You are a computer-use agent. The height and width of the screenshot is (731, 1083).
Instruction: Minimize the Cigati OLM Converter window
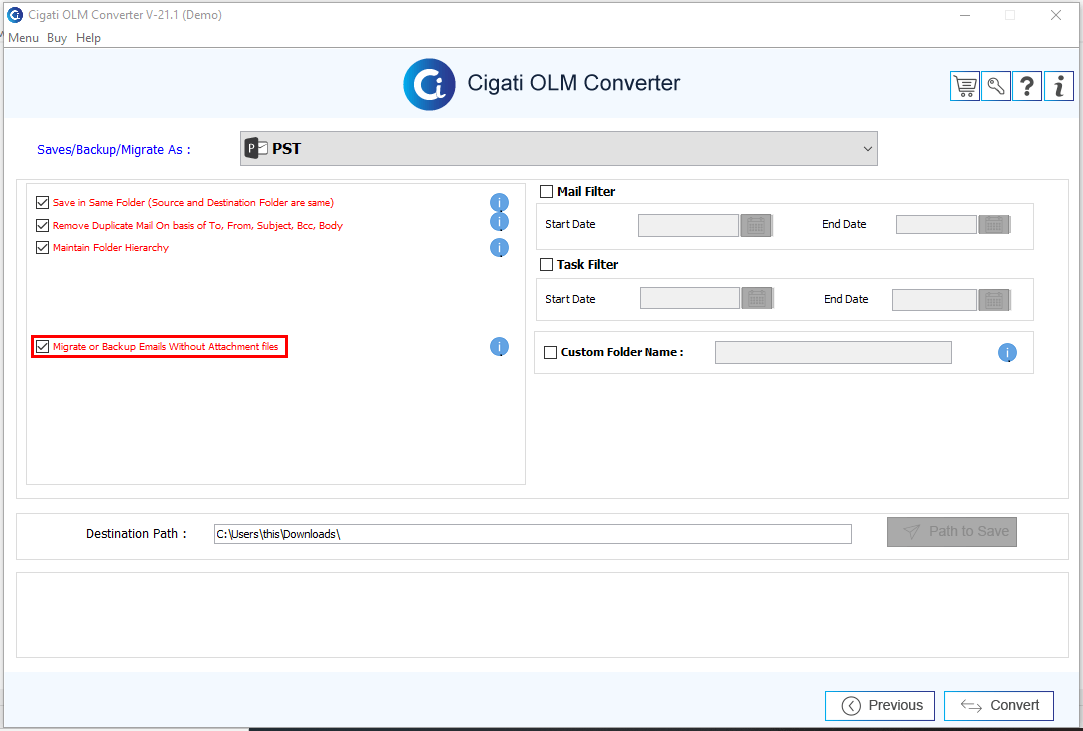(x=965, y=15)
